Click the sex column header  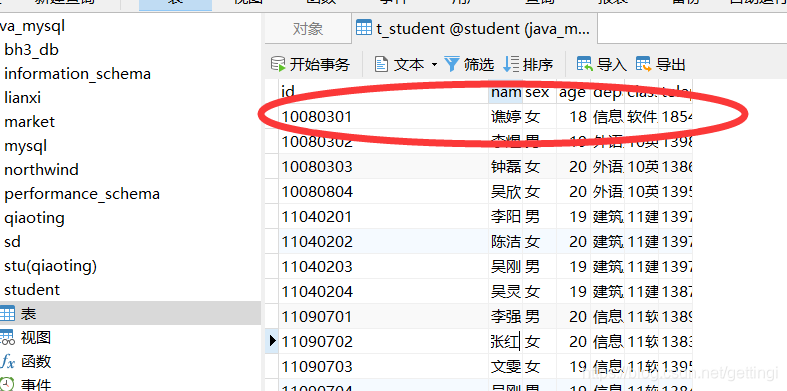[539, 91]
